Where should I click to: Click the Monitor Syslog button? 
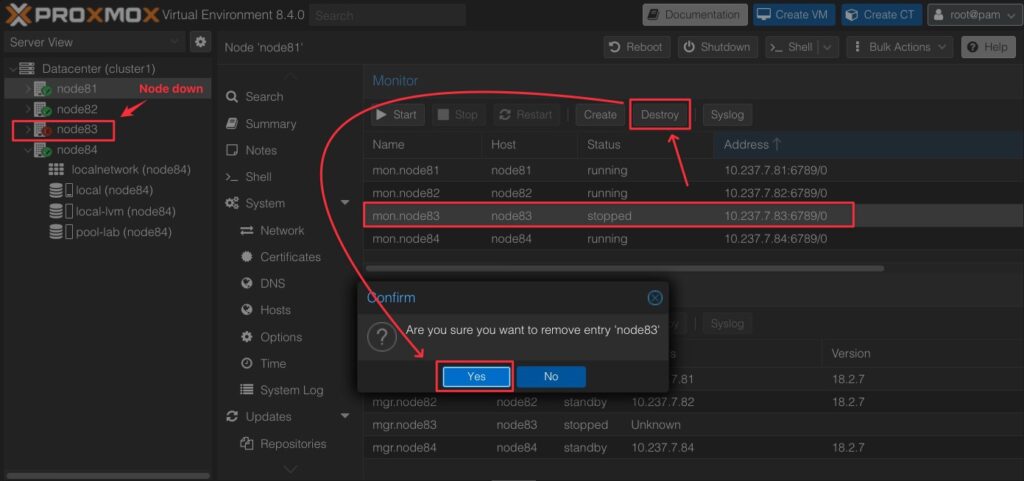click(x=727, y=115)
